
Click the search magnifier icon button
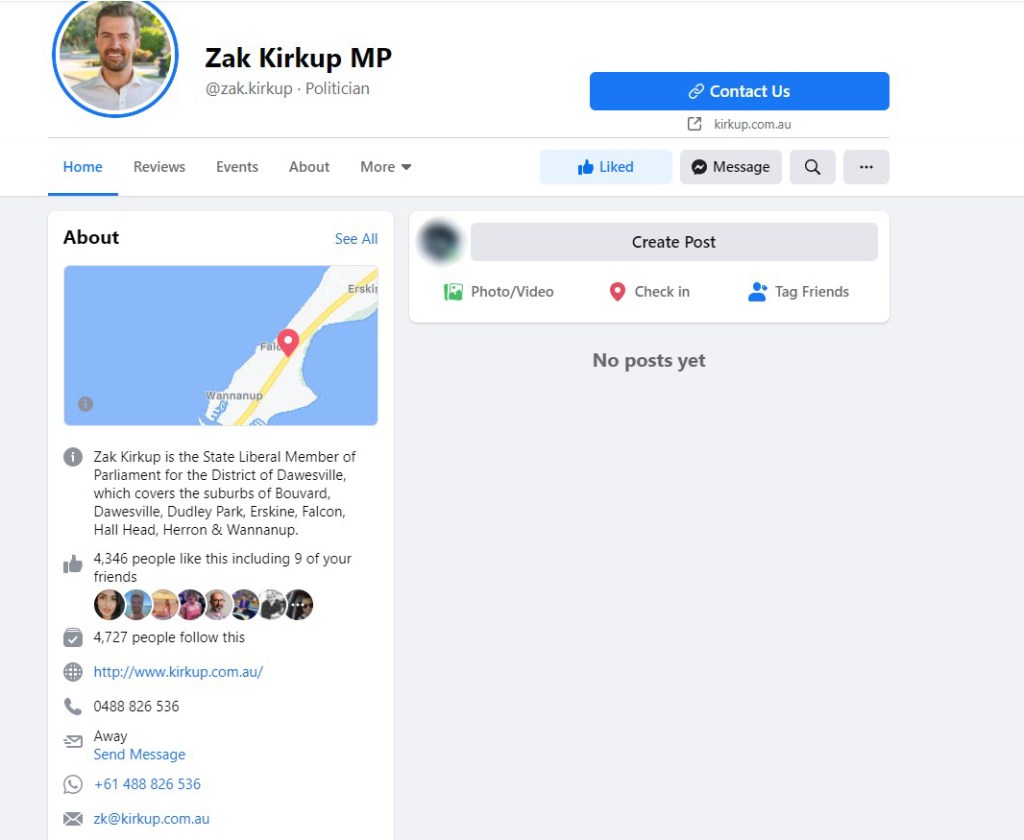pos(812,167)
